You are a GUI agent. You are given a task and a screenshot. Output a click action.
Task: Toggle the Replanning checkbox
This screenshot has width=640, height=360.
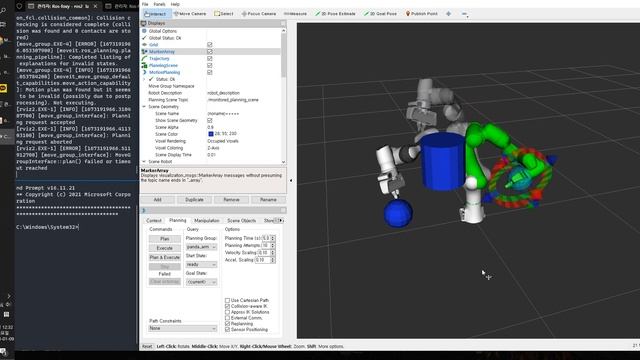coord(227,324)
